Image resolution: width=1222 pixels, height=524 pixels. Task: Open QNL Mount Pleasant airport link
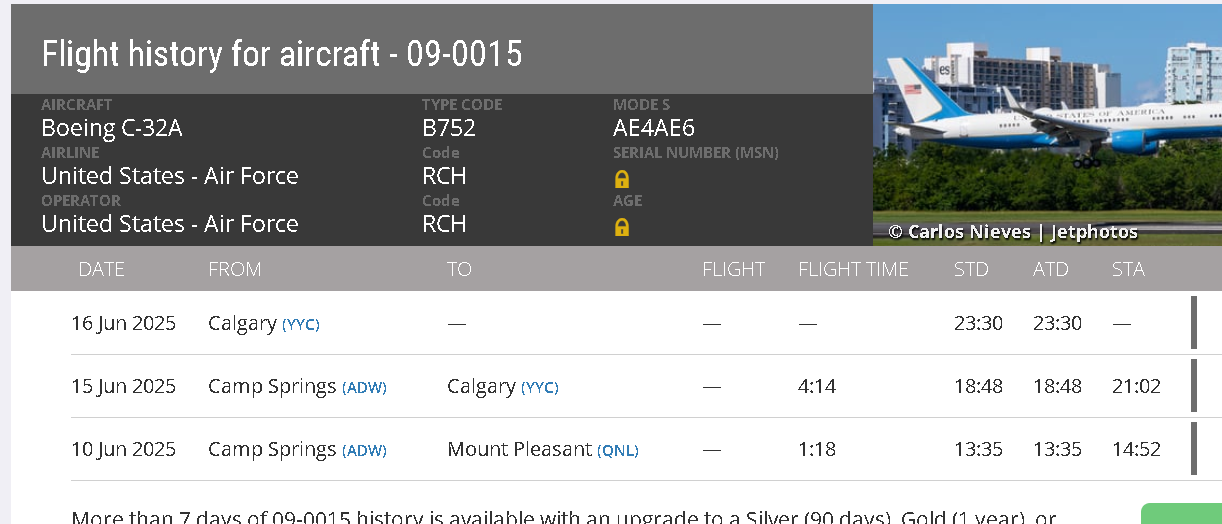[x=618, y=450]
